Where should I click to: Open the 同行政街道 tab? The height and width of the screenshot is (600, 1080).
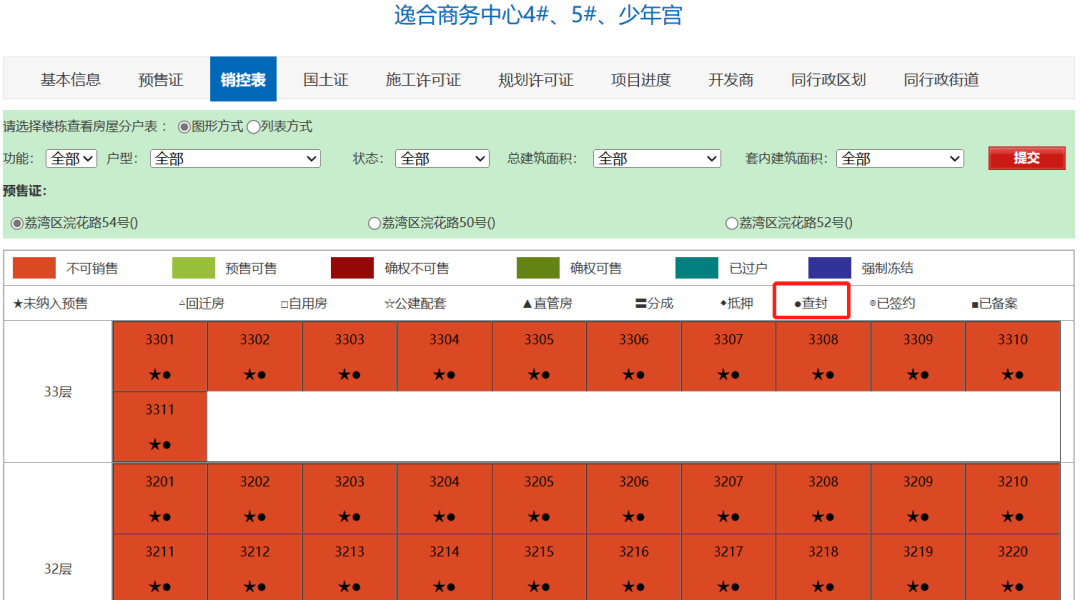click(x=941, y=80)
